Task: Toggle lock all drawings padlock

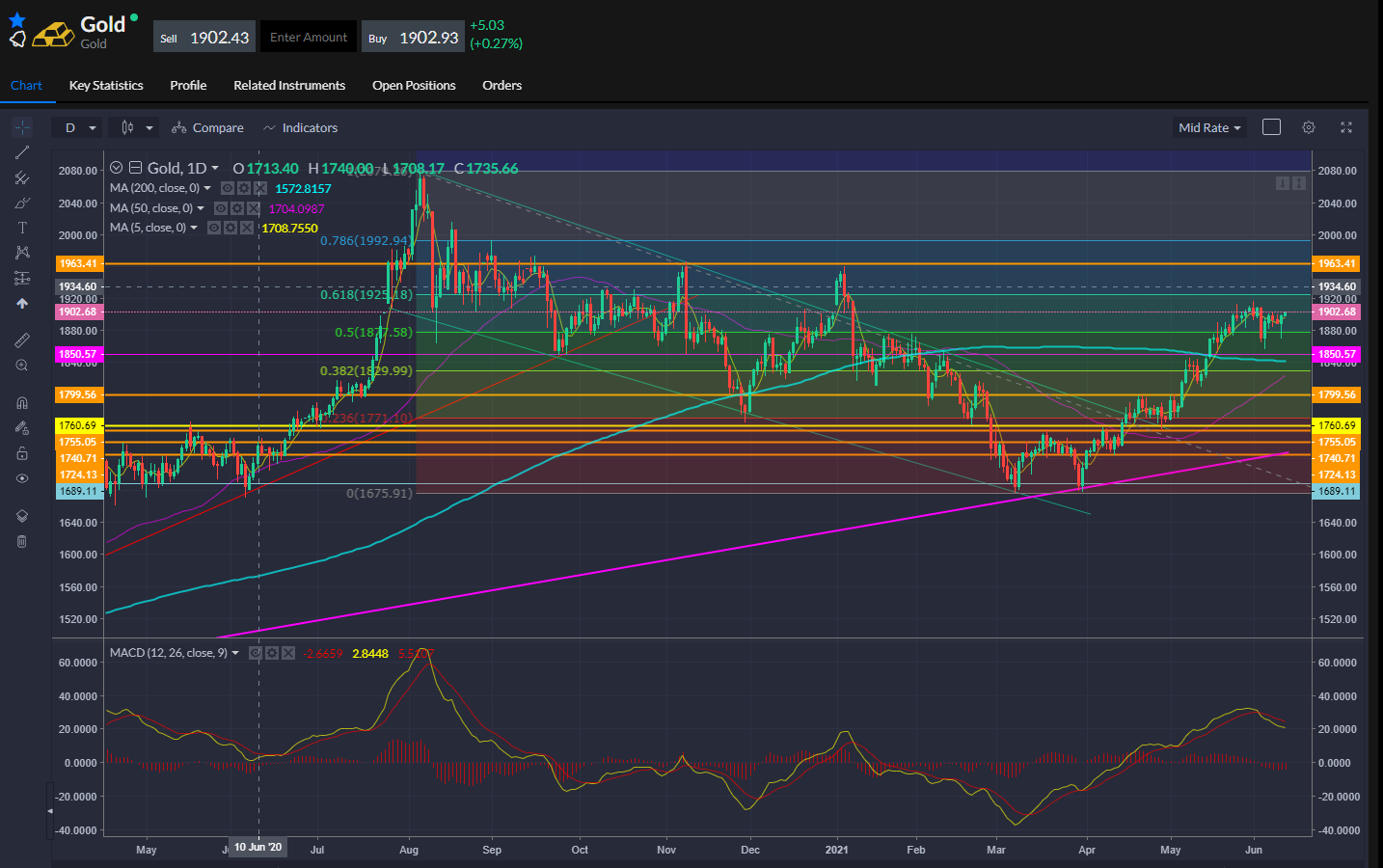Action: [x=22, y=453]
